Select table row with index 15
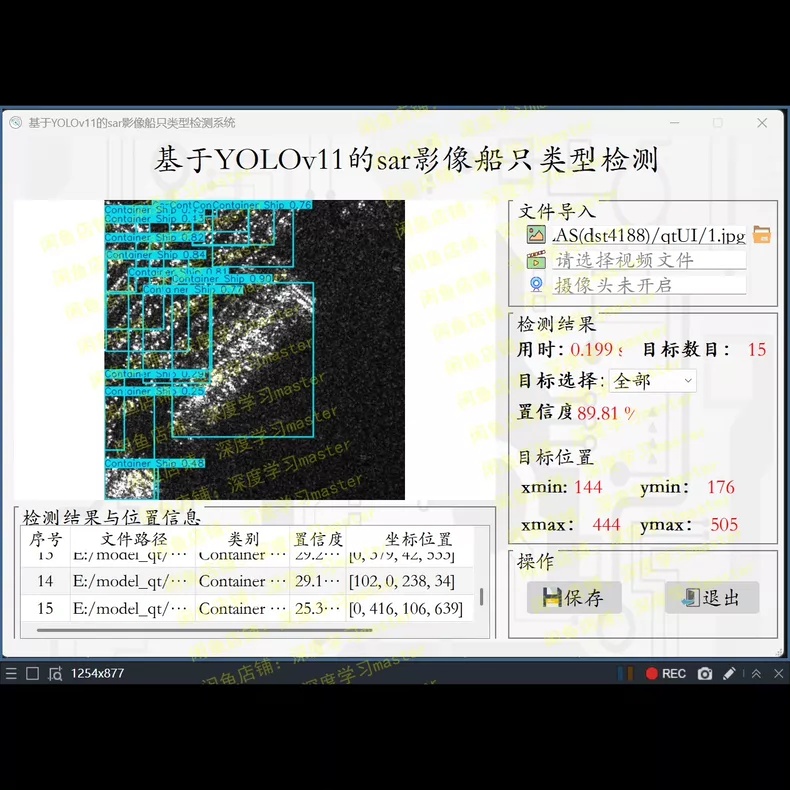The height and width of the screenshot is (790, 790). pos(247,608)
